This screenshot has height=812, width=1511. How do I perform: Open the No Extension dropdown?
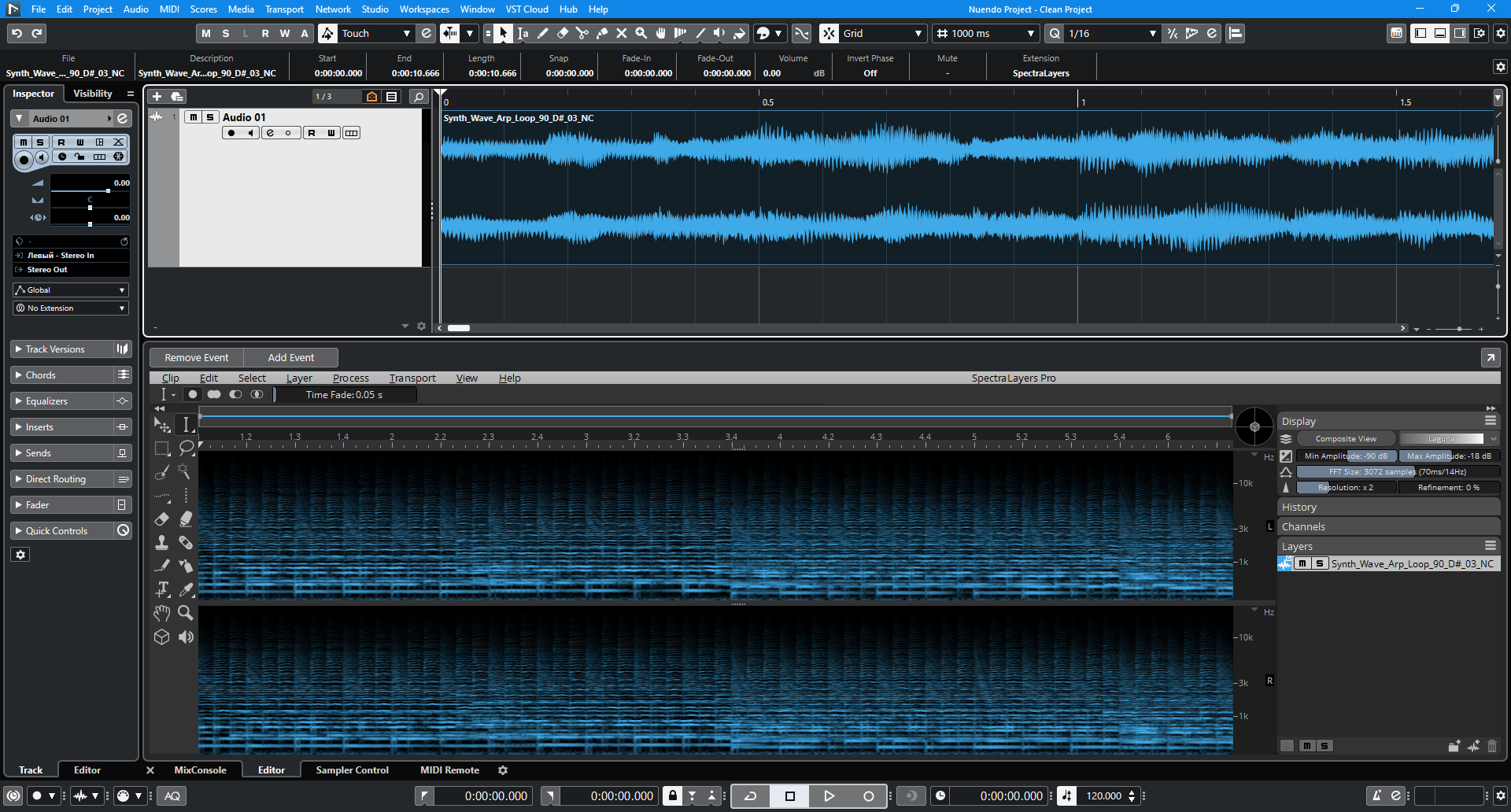tap(71, 308)
